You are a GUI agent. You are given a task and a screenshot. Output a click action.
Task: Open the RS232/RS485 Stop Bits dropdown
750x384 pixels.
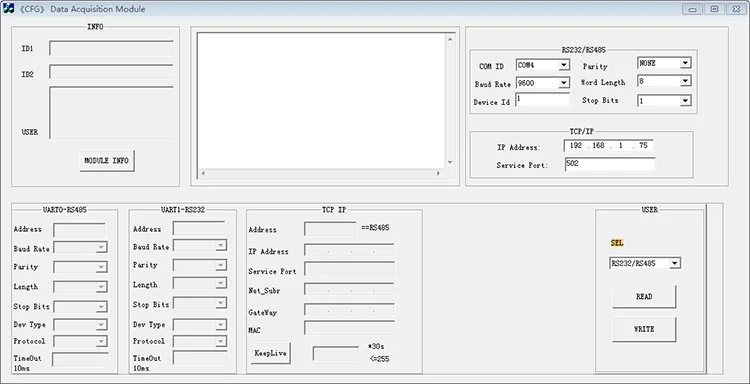point(685,100)
